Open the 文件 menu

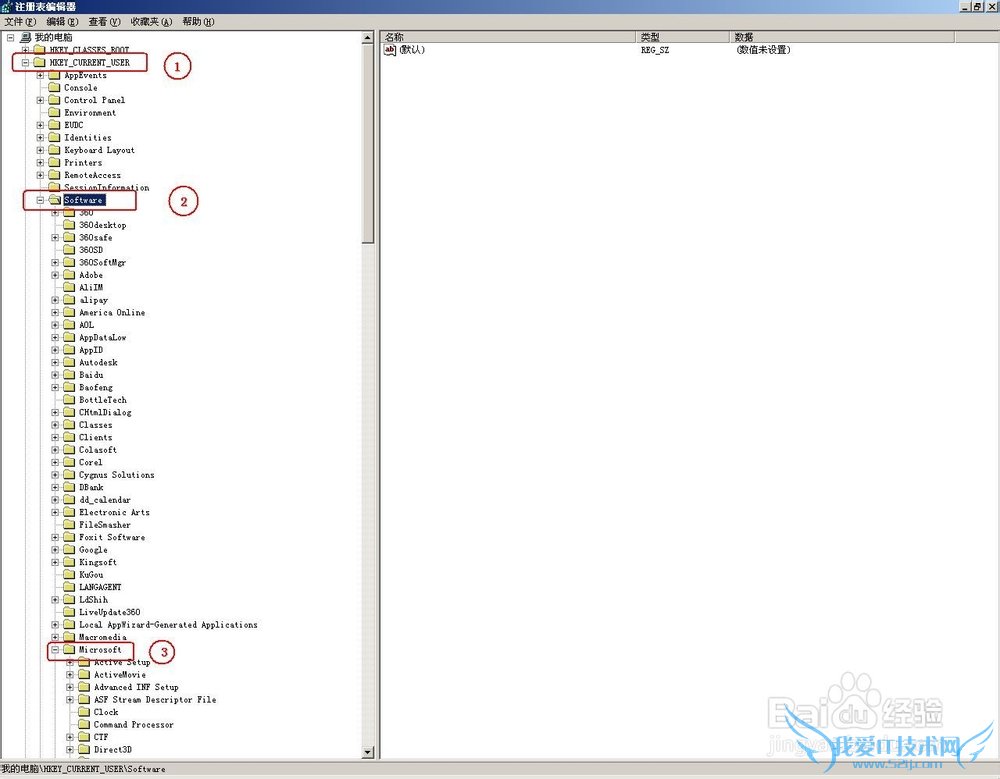pos(20,22)
